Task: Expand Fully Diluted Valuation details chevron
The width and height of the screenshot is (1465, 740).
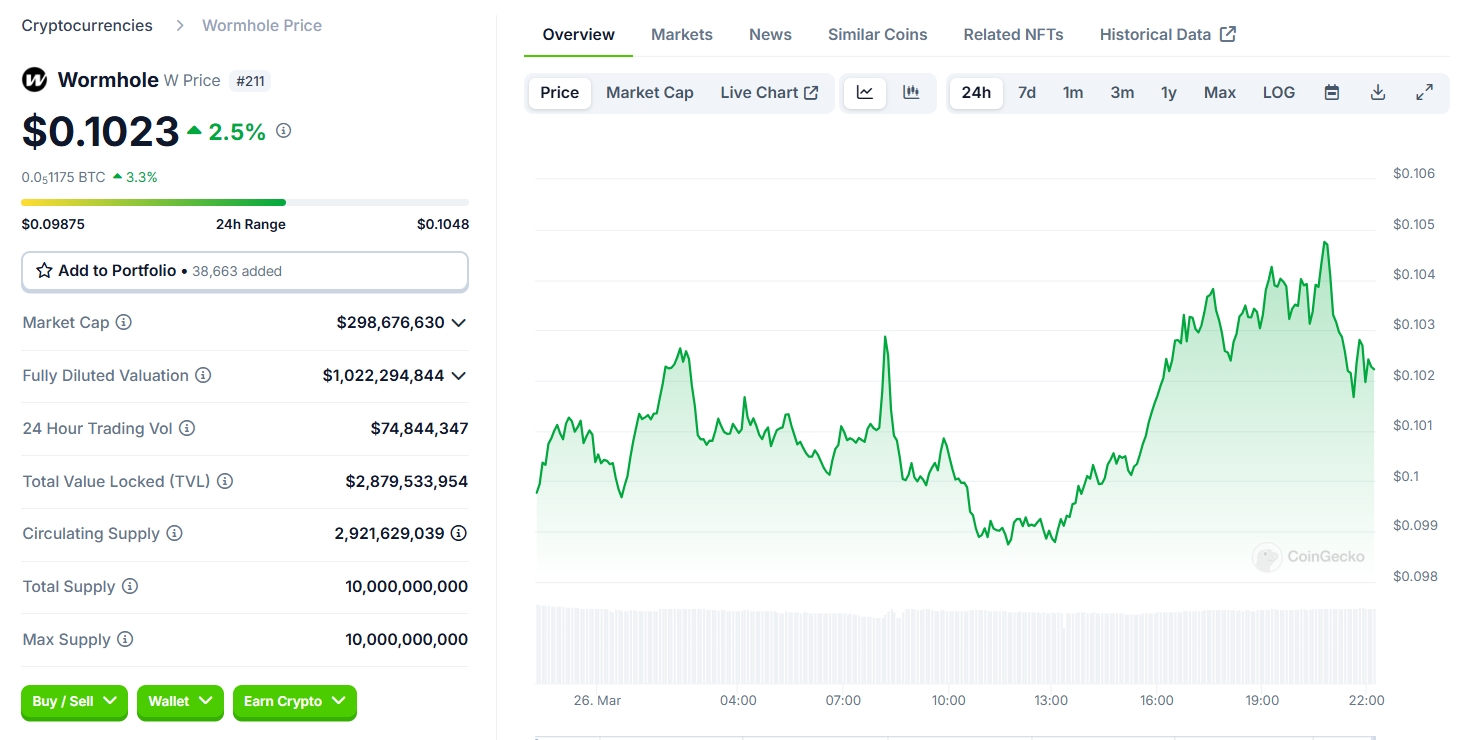Action: pyautogui.click(x=458, y=376)
